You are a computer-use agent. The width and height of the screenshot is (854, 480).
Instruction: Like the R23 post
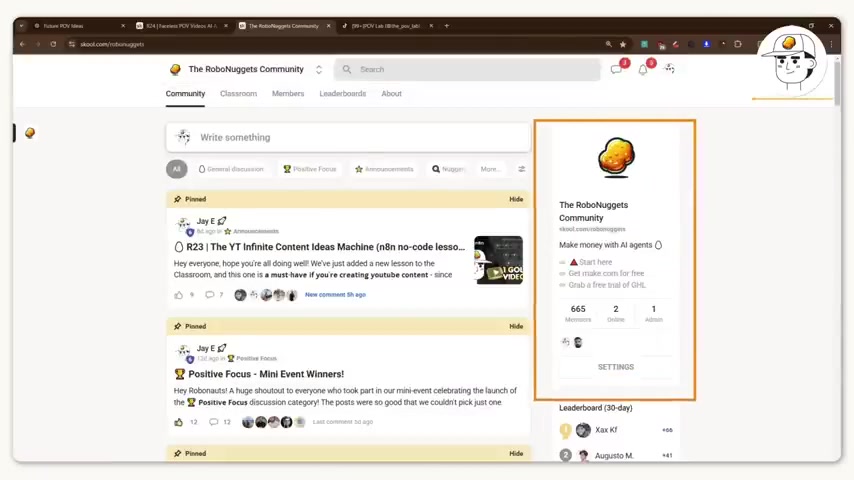tap(179, 295)
